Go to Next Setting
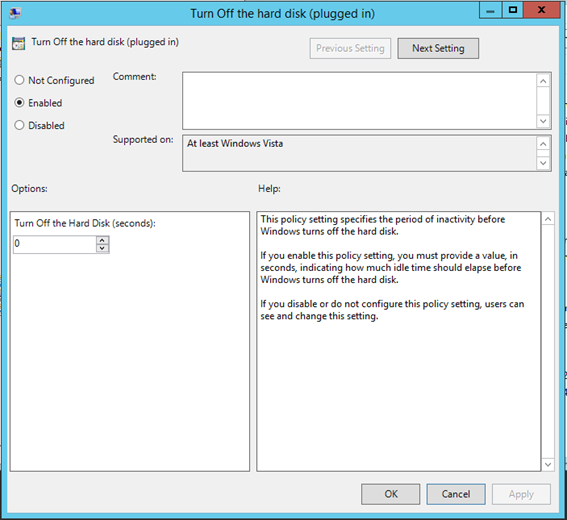Image resolution: width=567 pixels, height=520 pixels. 438,48
